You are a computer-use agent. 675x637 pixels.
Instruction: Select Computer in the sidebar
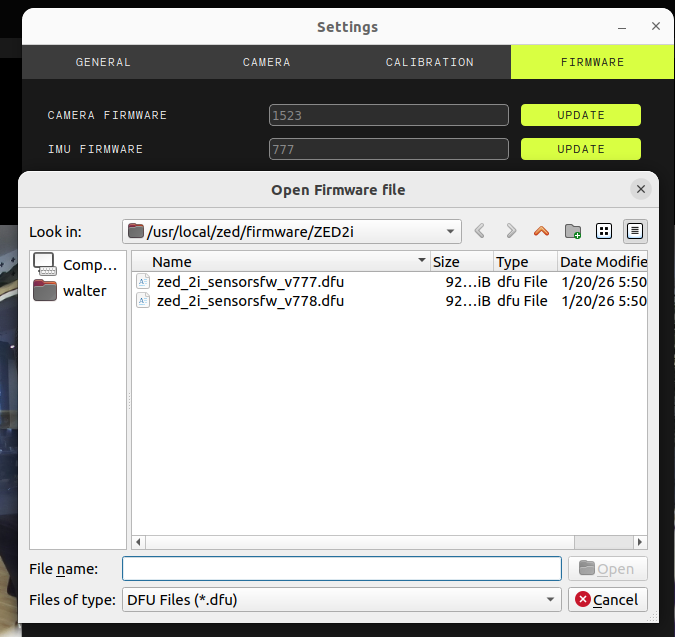(76, 265)
